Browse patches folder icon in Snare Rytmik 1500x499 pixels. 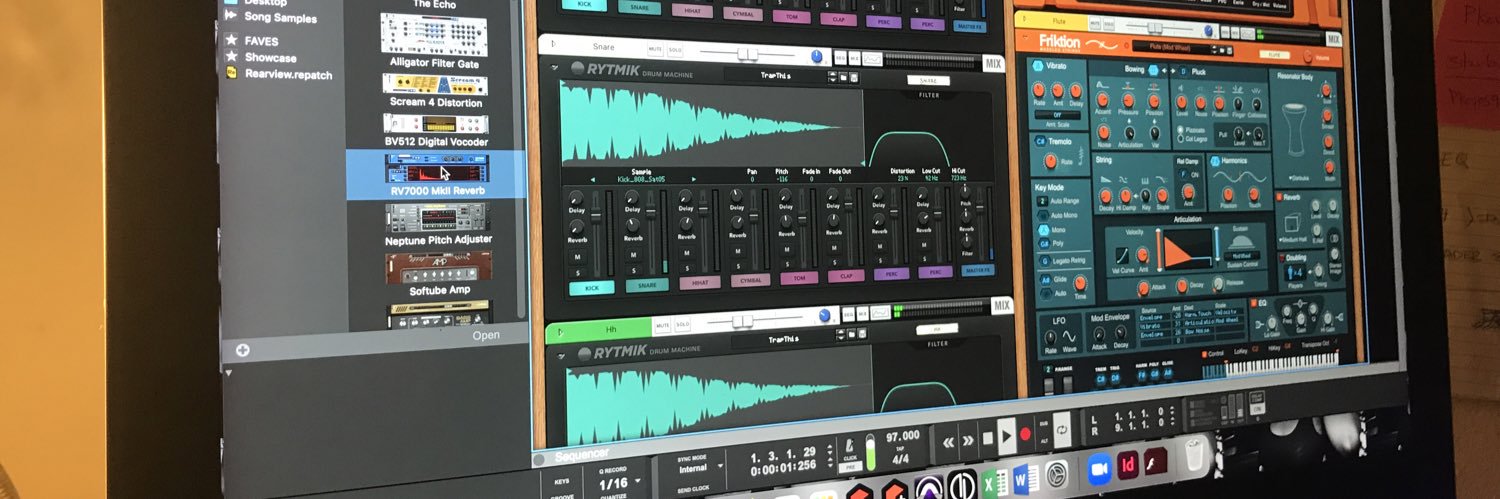pos(843,77)
